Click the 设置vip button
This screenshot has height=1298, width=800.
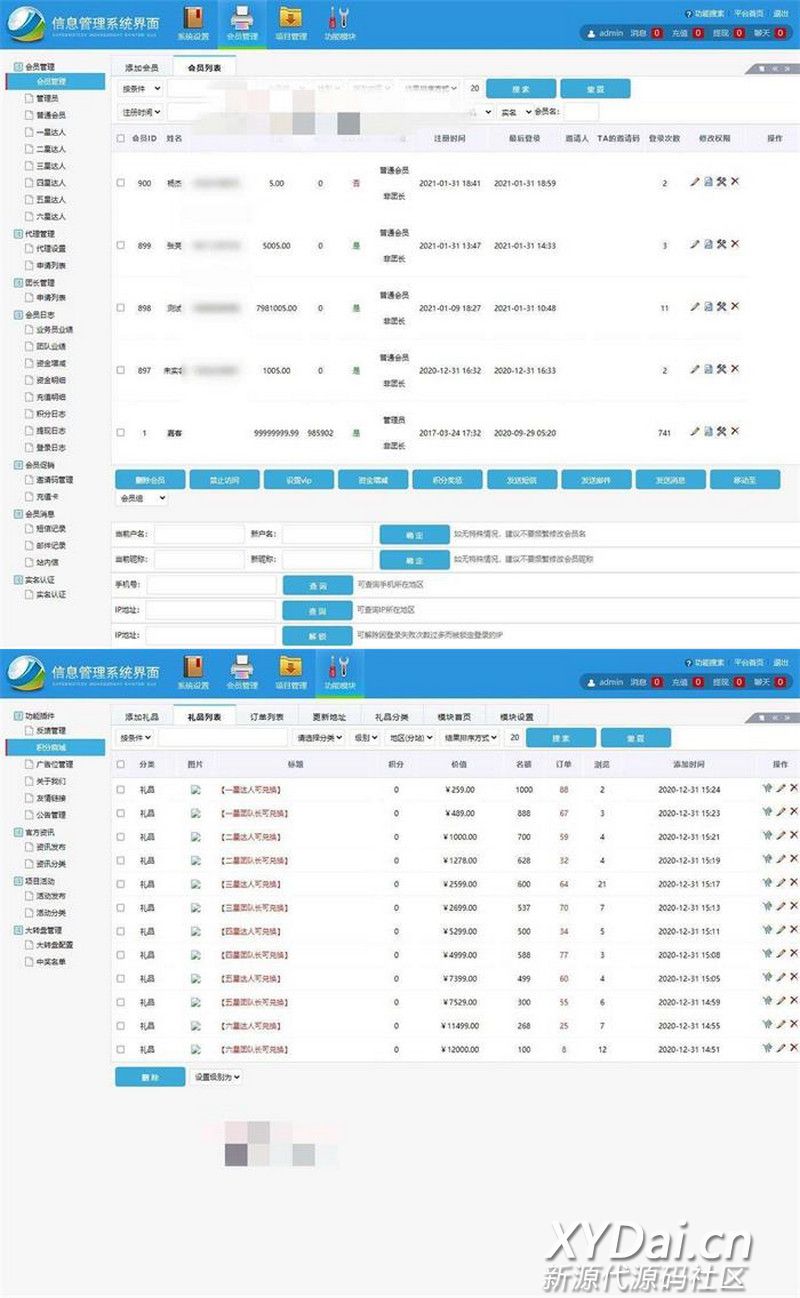point(298,479)
